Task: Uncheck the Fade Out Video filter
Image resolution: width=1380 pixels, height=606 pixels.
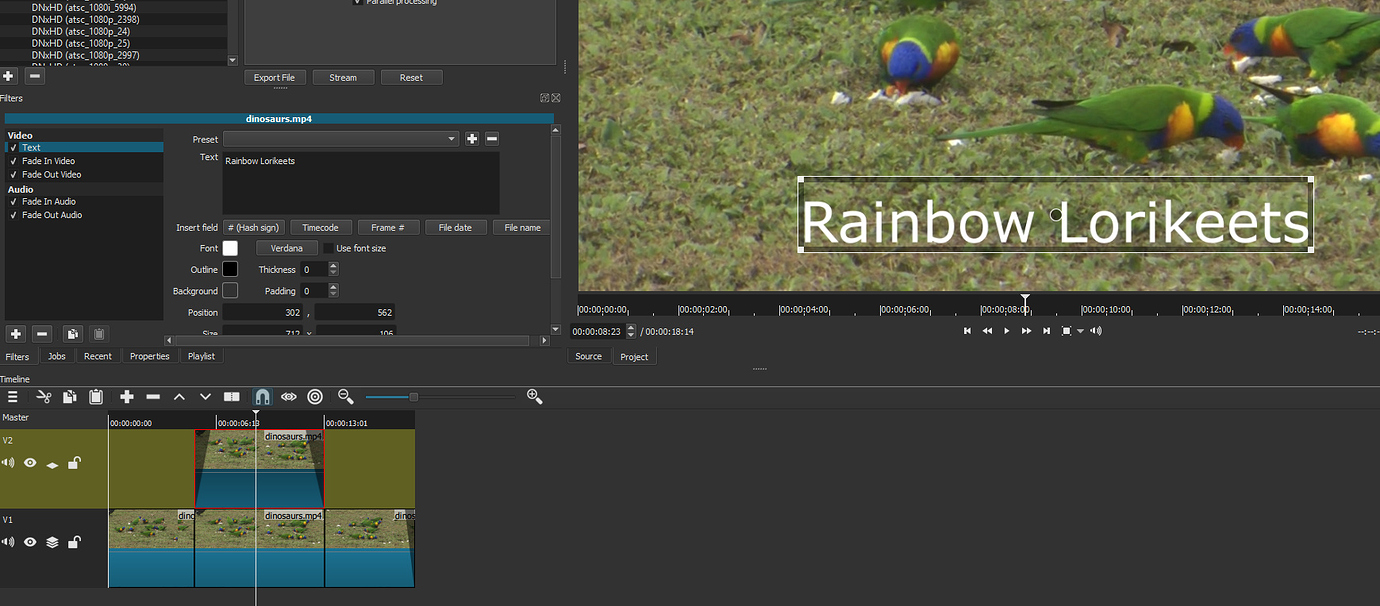Action: 13,175
